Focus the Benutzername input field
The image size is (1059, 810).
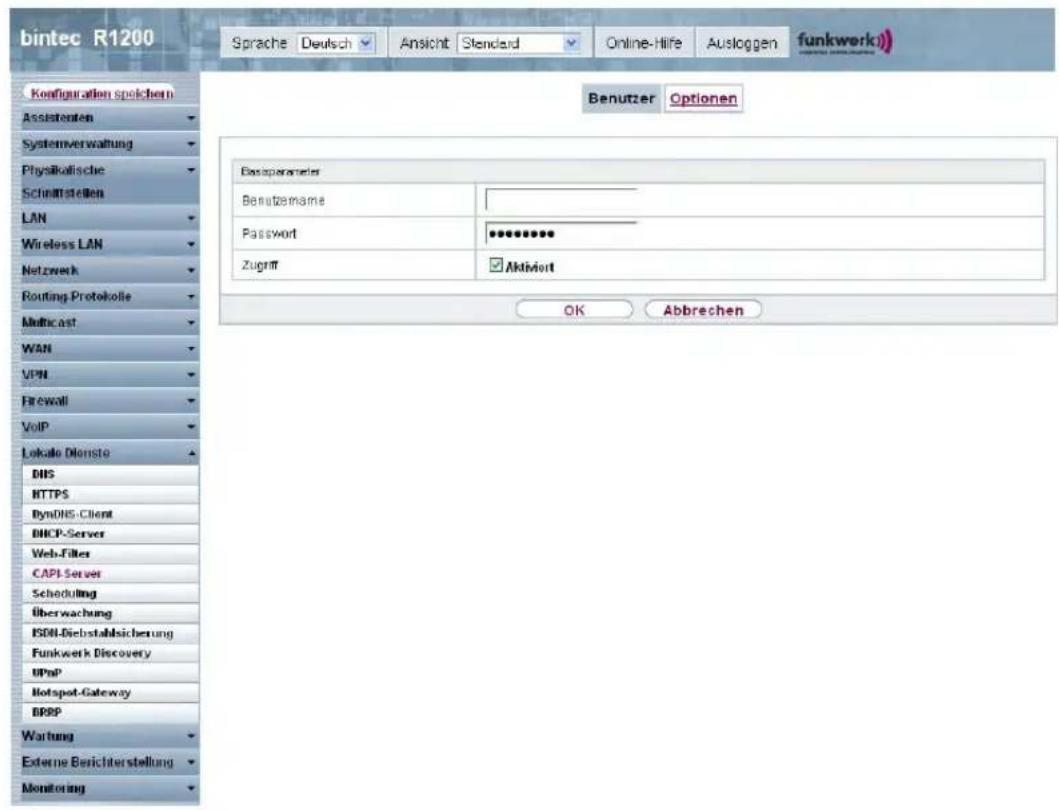(x=561, y=200)
